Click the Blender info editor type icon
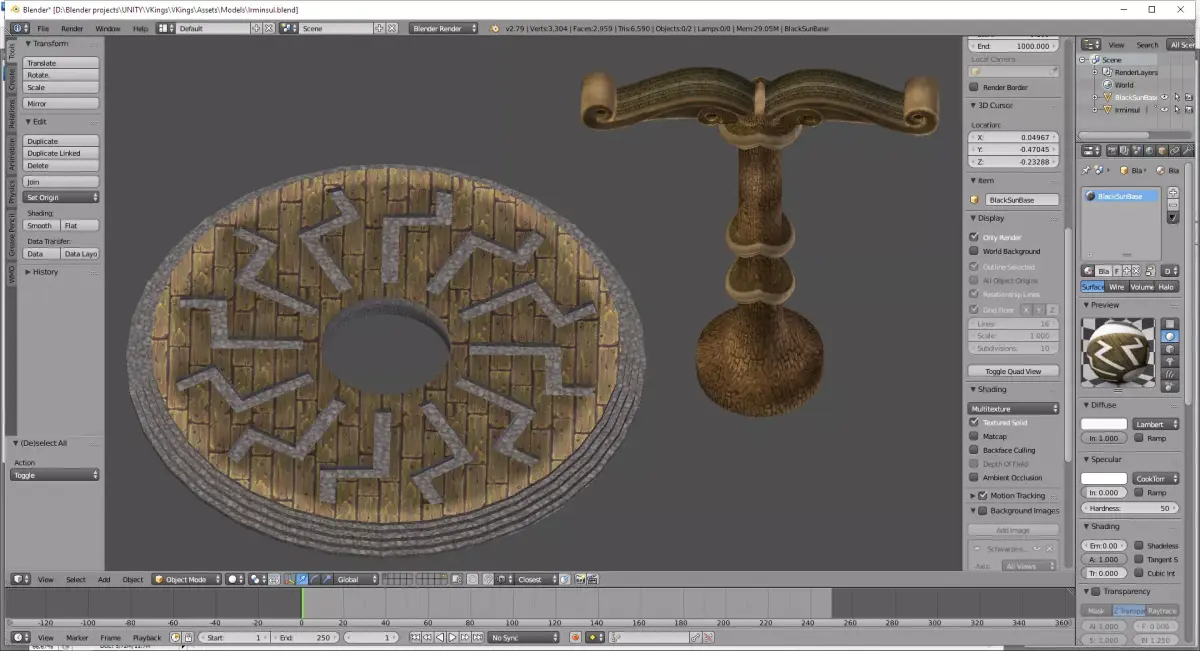This screenshot has width=1200, height=651. pyautogui.click(x=20, y=28)
